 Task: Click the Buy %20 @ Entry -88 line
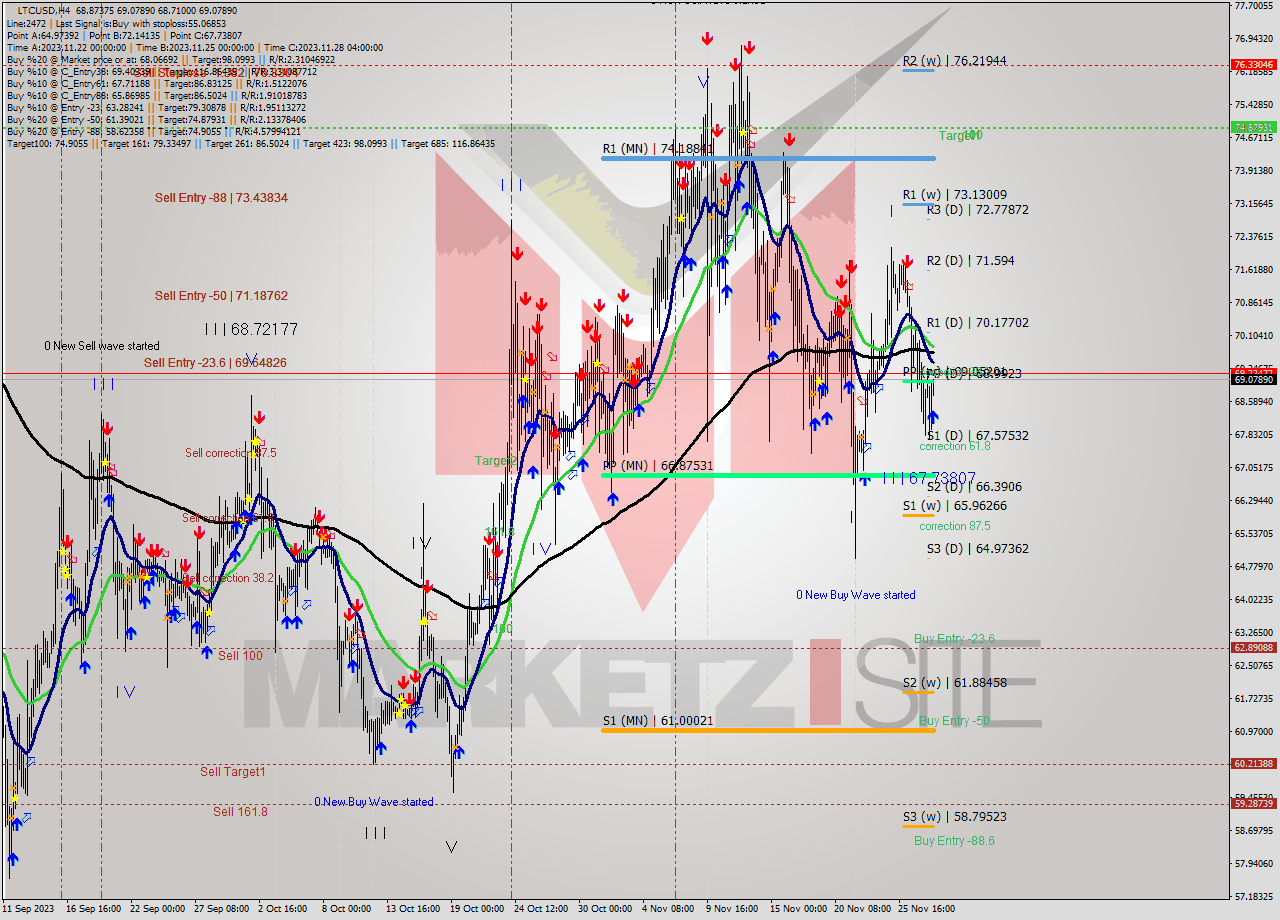click(x=153, y=131)
